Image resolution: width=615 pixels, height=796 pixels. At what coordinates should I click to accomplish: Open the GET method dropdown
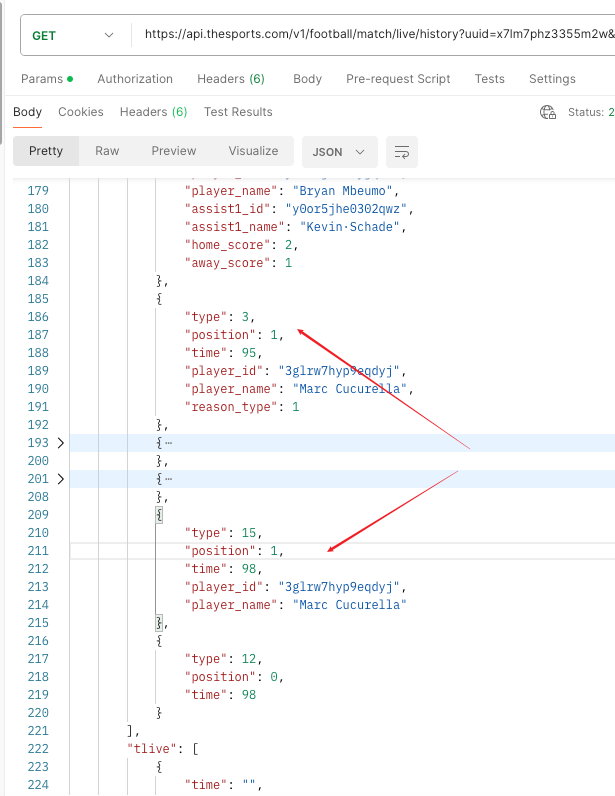tap(73, 36)
